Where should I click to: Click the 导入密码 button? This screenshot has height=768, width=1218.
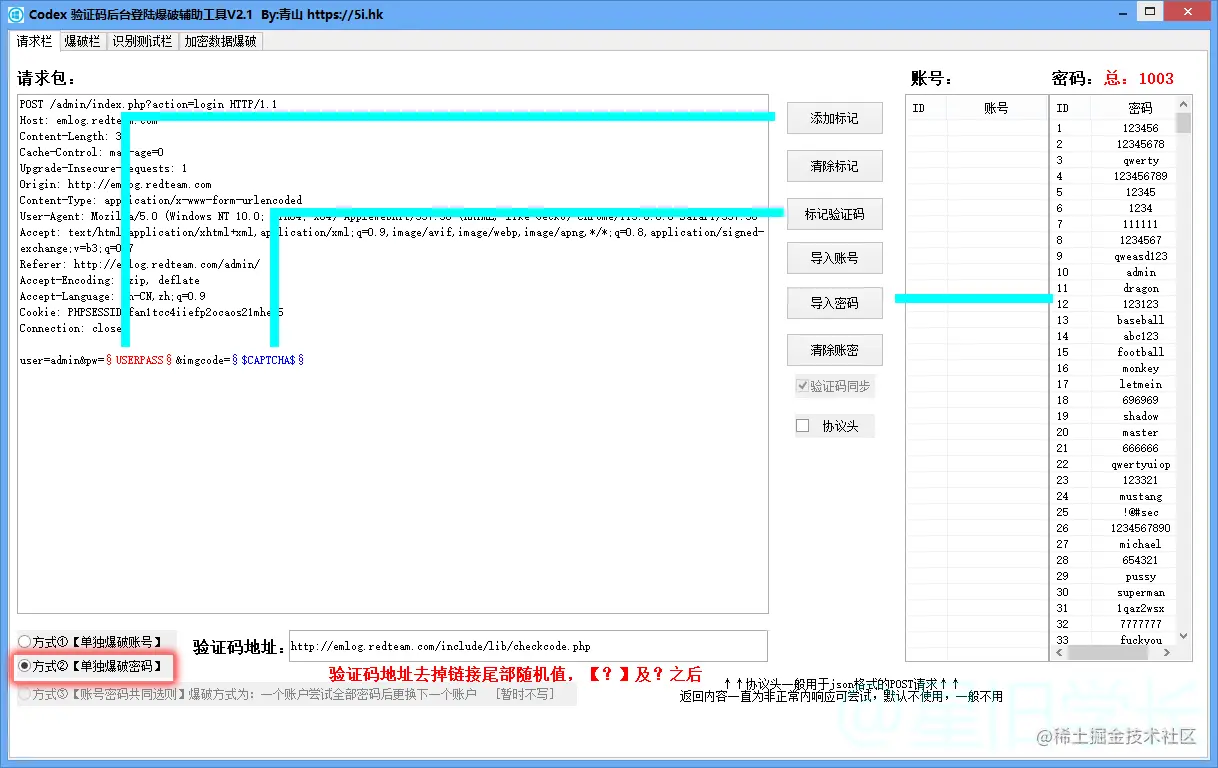(x=834, y=302)
